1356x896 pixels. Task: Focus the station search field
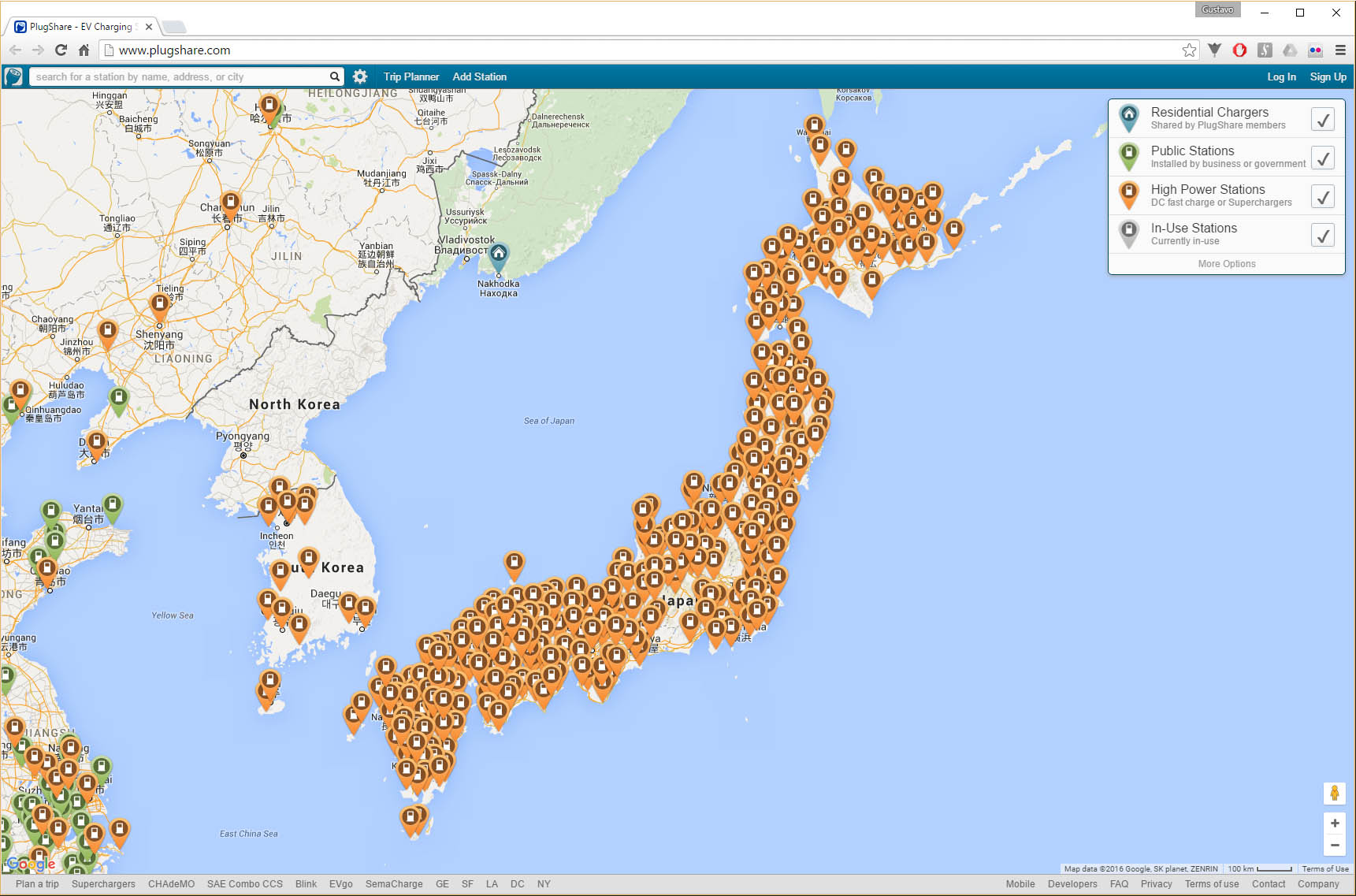(180, 76)
